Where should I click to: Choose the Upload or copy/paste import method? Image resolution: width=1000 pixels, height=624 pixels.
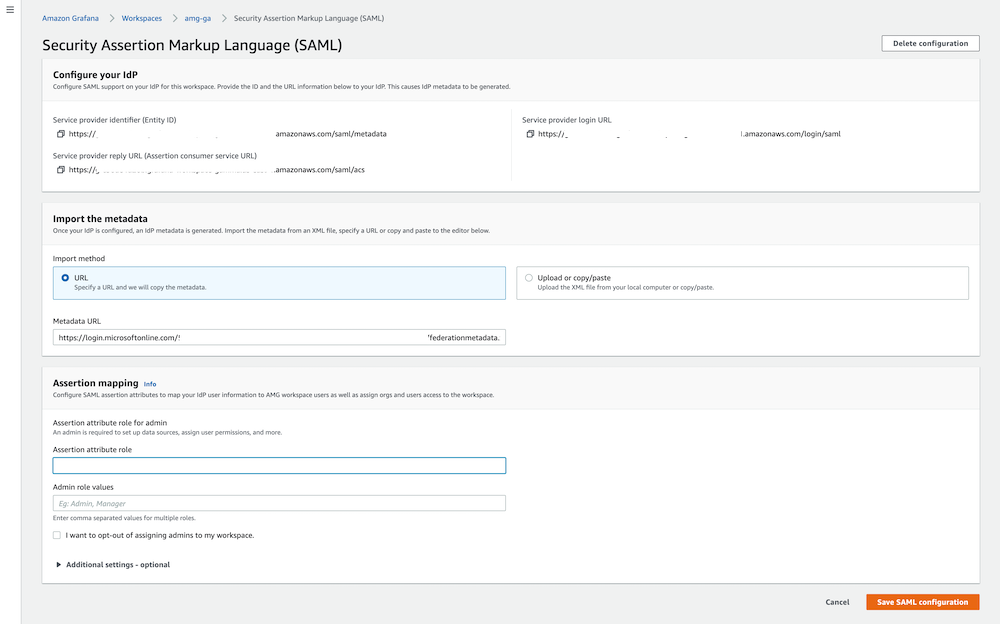528,277
